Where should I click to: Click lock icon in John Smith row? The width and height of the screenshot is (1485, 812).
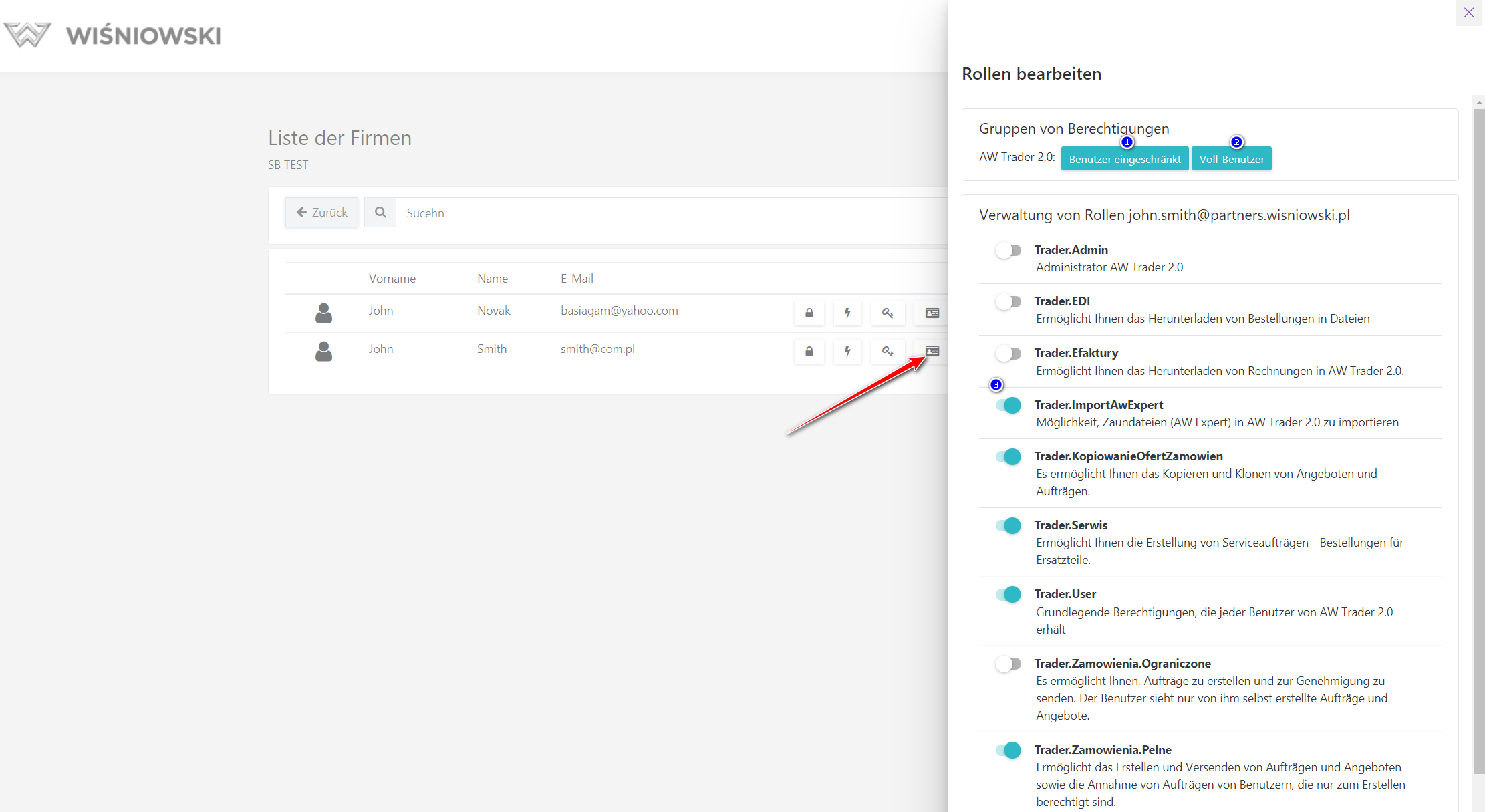809,351
